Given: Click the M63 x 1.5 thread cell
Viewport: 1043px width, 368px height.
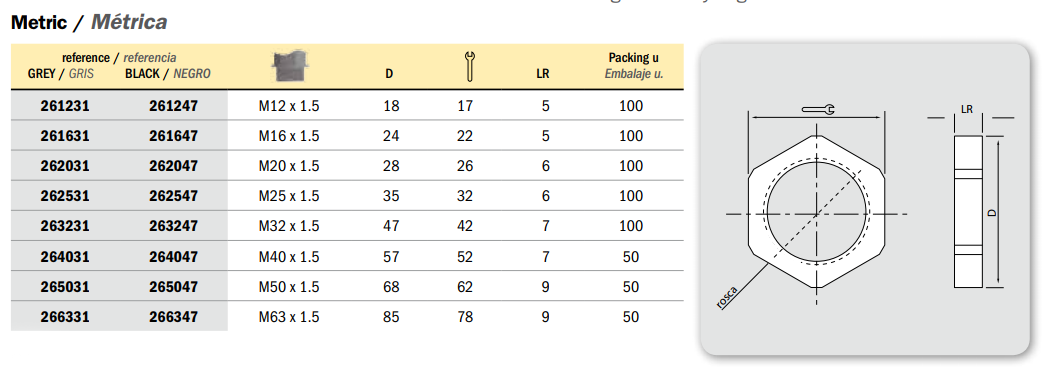Looking at the screenshot, I should click(x=289, y=317).
